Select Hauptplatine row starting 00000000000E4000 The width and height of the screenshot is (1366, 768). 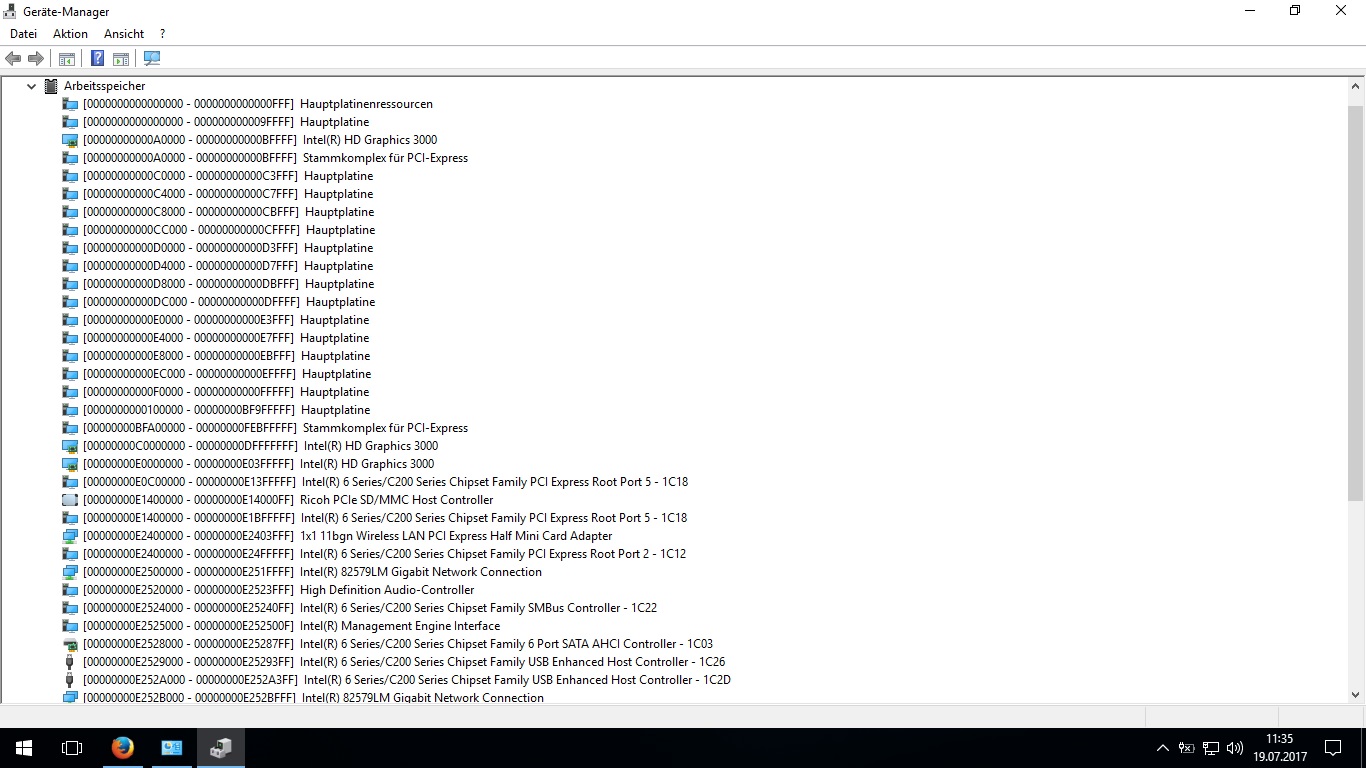[x=226, y=338]
